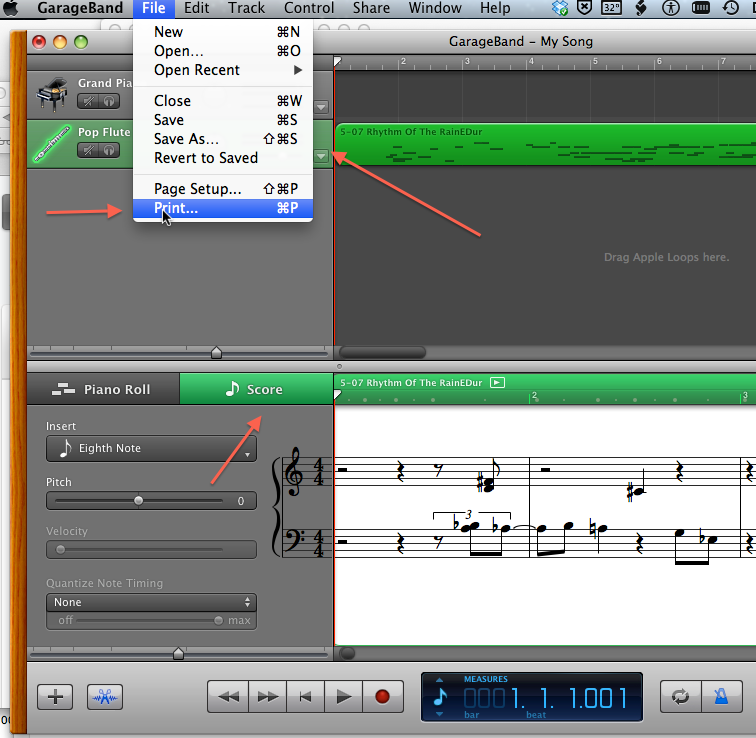Viewport: 756px width, 738px height.
Task: Open the Quantize Note Timing None popup
Action: click(x=151, y=602)
